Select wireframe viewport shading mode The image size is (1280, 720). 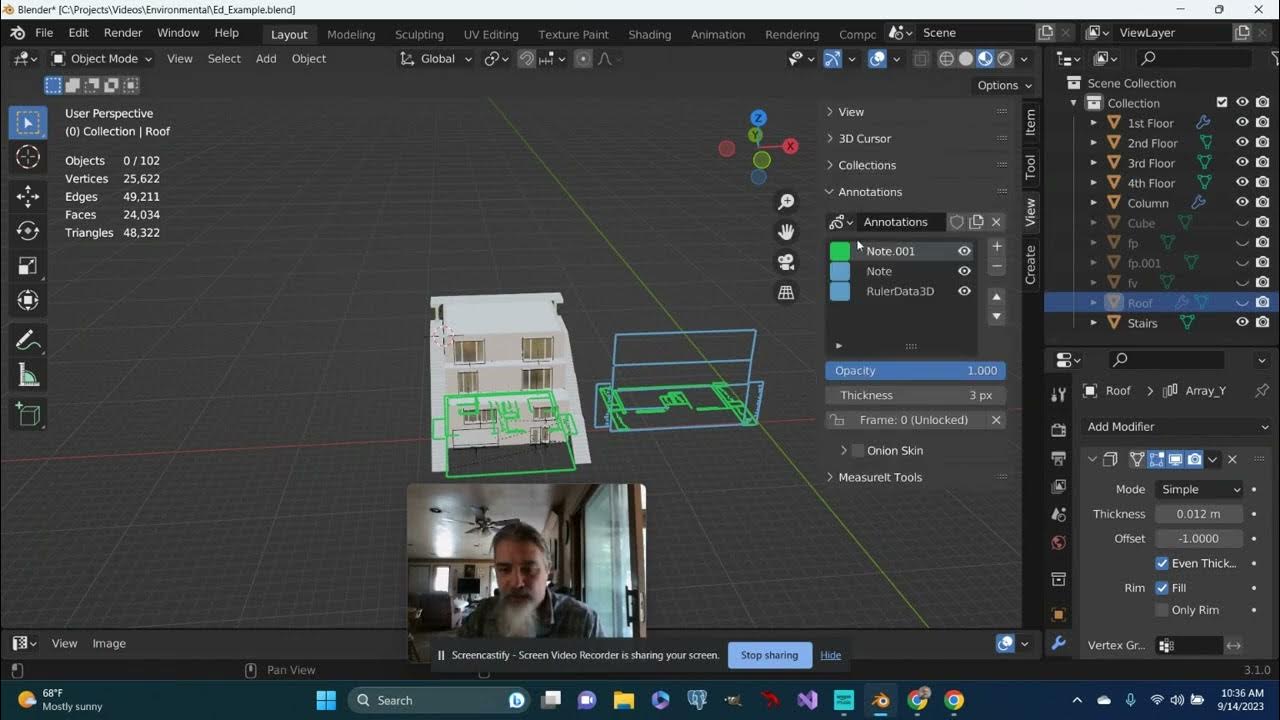point(946,59)
